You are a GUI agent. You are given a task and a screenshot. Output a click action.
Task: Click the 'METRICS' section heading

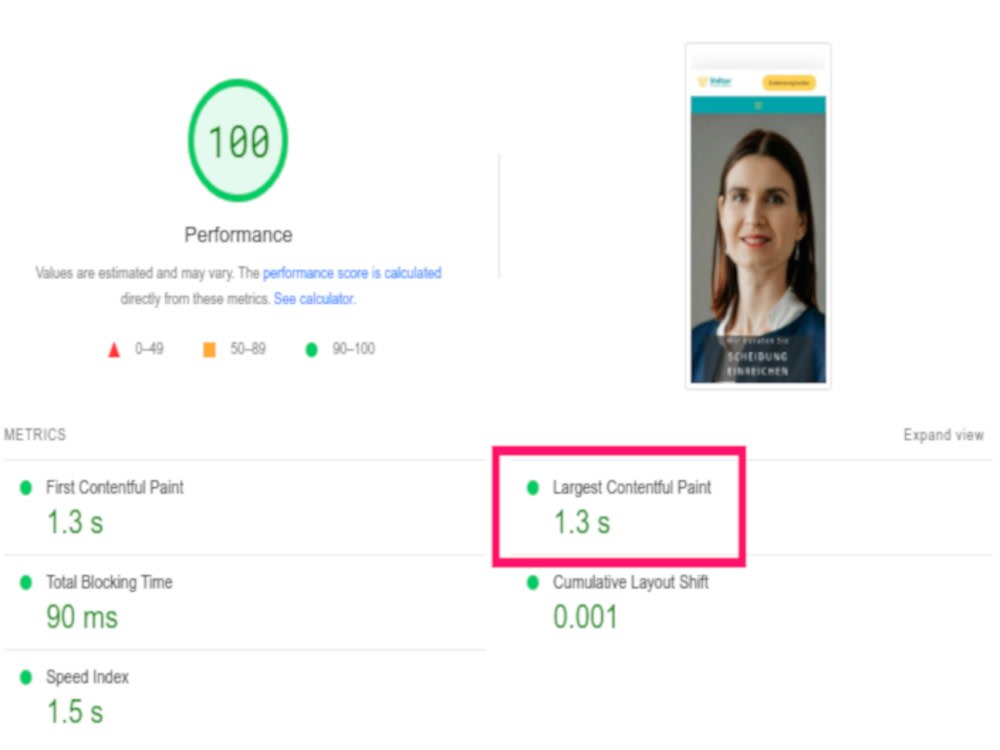point(35,435)
